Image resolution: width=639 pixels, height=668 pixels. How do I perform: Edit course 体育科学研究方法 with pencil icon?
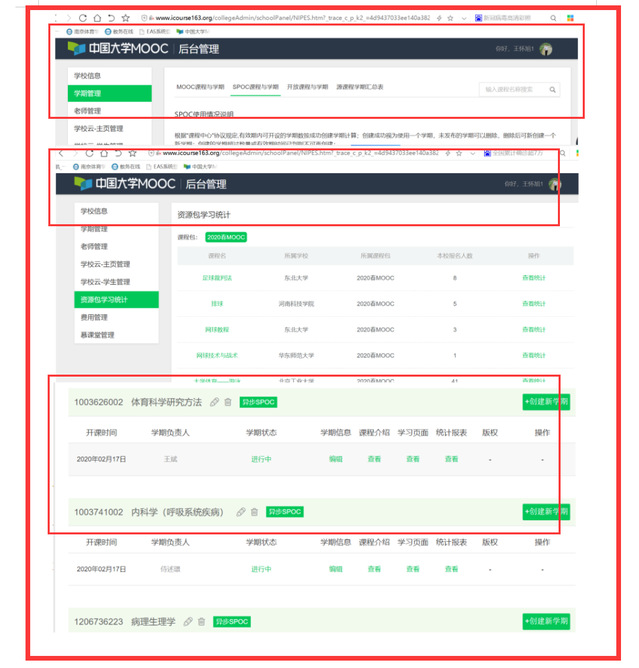coord(214,402)
